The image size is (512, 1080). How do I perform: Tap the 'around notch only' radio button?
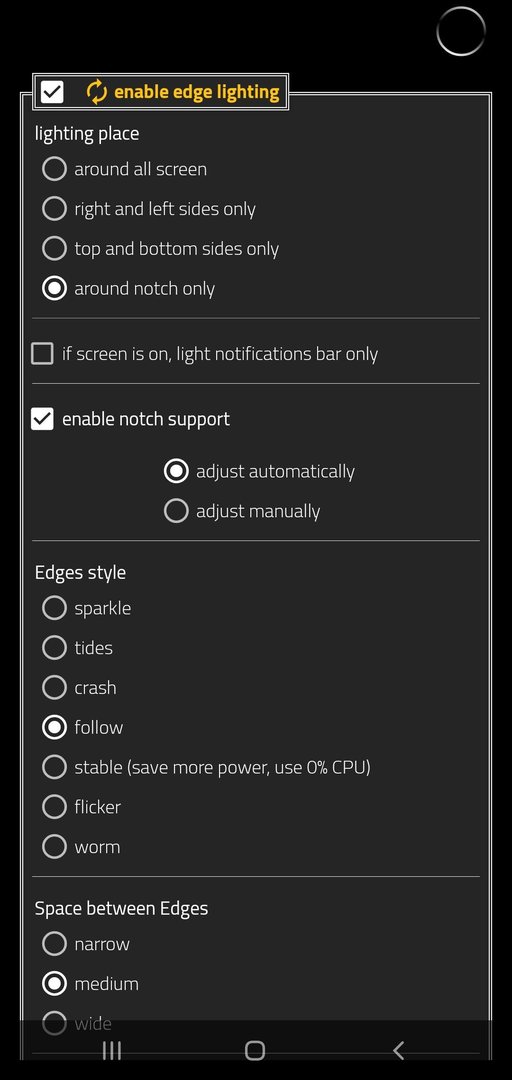(x=54, y=289)
